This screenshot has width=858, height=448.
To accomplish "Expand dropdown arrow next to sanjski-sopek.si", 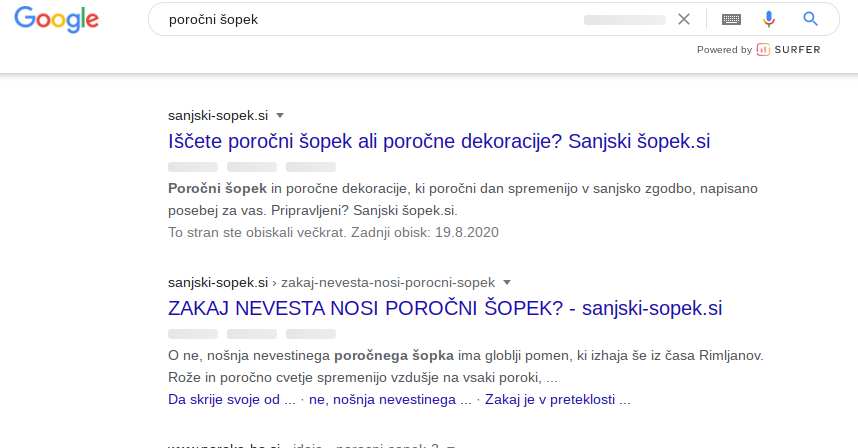I will (280, 115).
